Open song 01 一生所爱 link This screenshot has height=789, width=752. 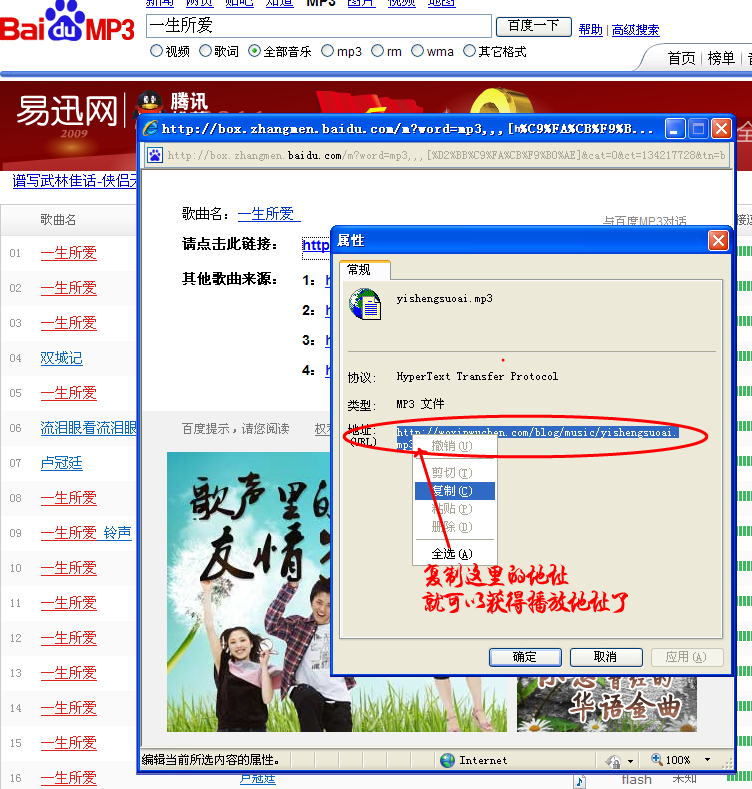click(x=68, y=253)
